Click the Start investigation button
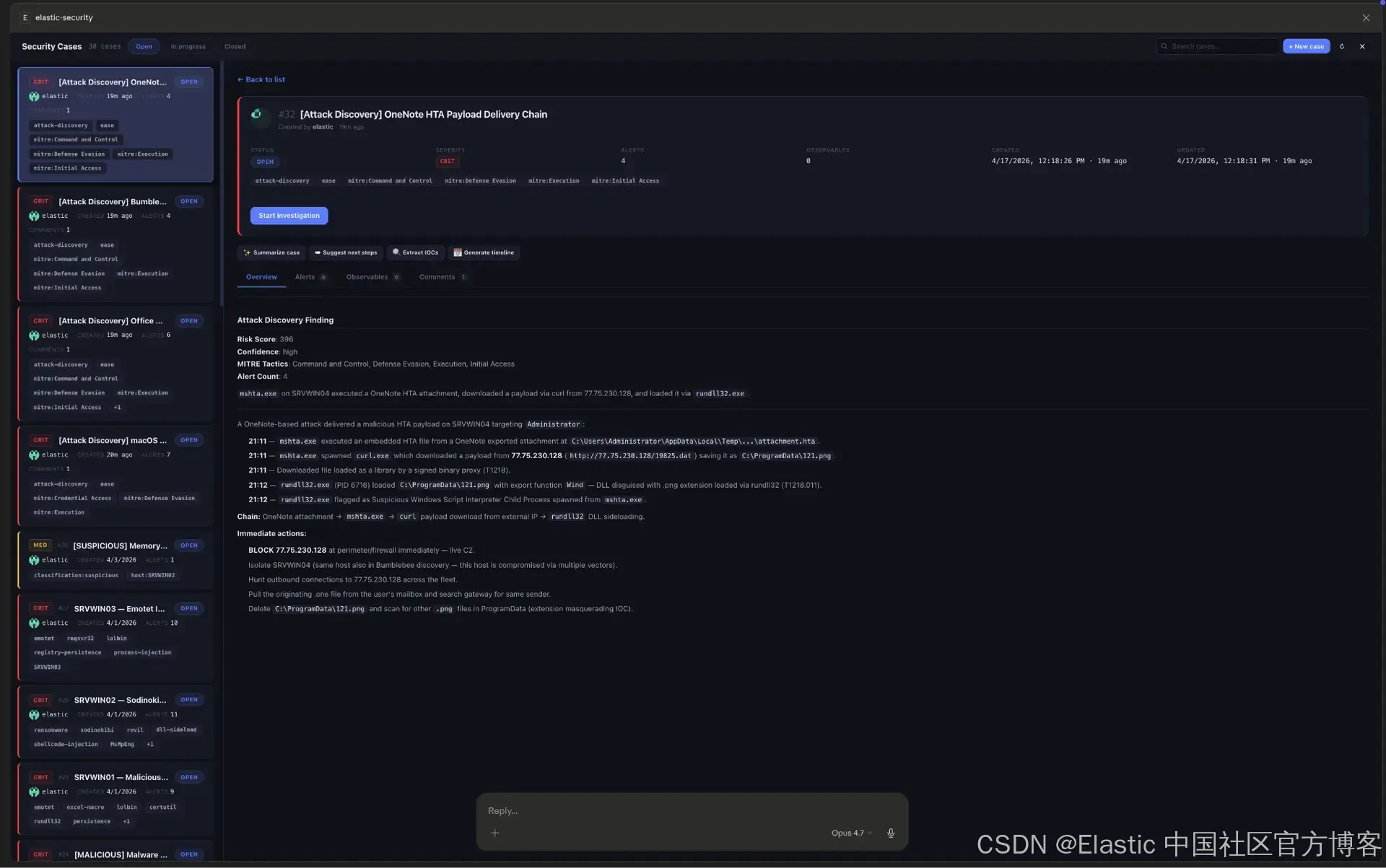The image size is (1386, 868). pos(289,216)
